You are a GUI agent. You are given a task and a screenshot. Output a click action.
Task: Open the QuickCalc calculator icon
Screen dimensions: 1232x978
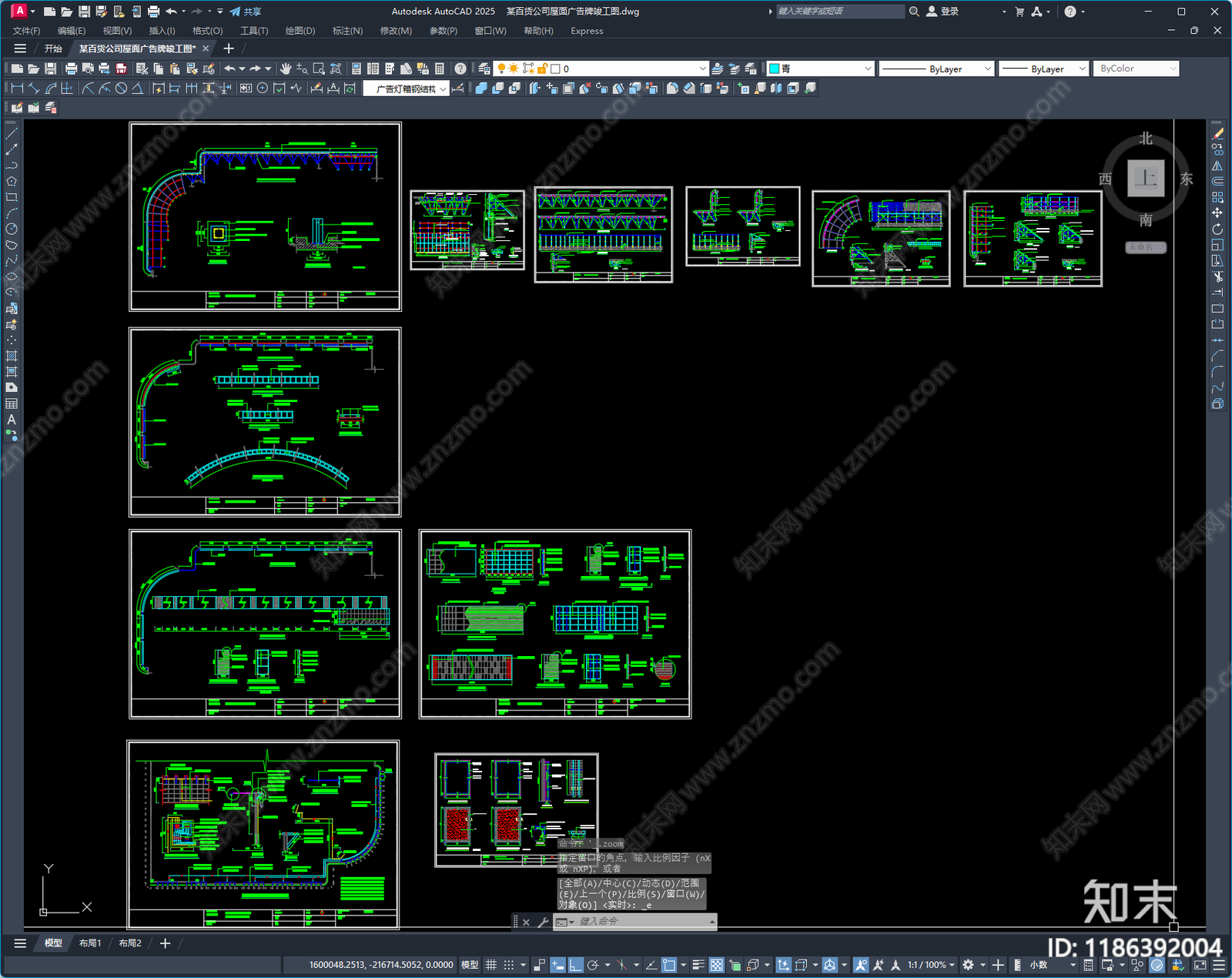pos(440,69)
